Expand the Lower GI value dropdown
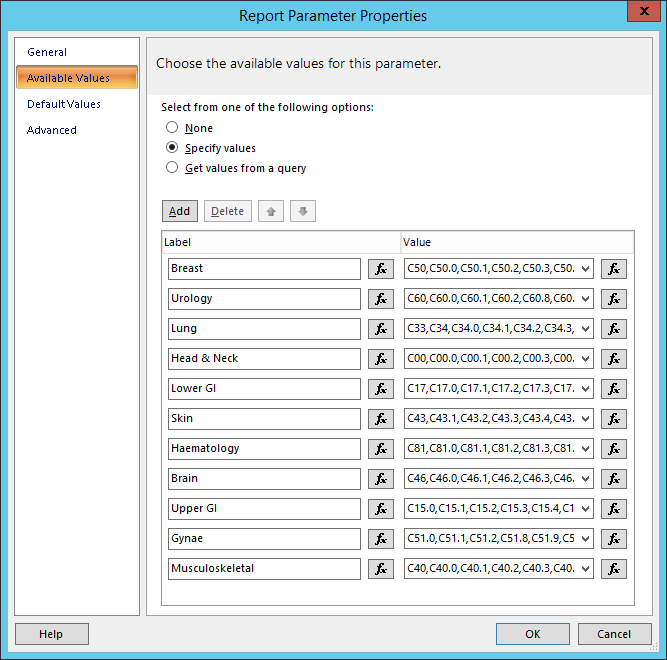Screen dimensions: 667x660 pos(585,389)
